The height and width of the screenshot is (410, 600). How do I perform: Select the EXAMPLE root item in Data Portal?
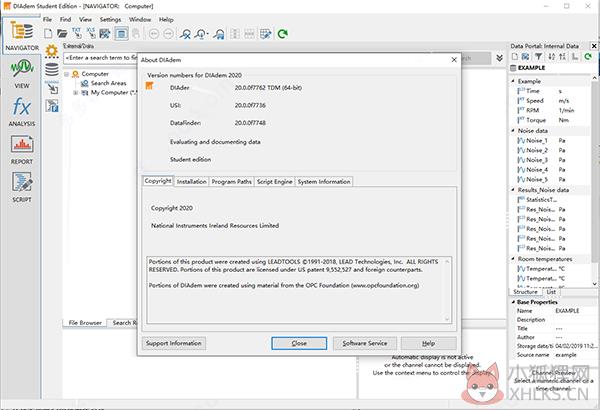[531, 68]
